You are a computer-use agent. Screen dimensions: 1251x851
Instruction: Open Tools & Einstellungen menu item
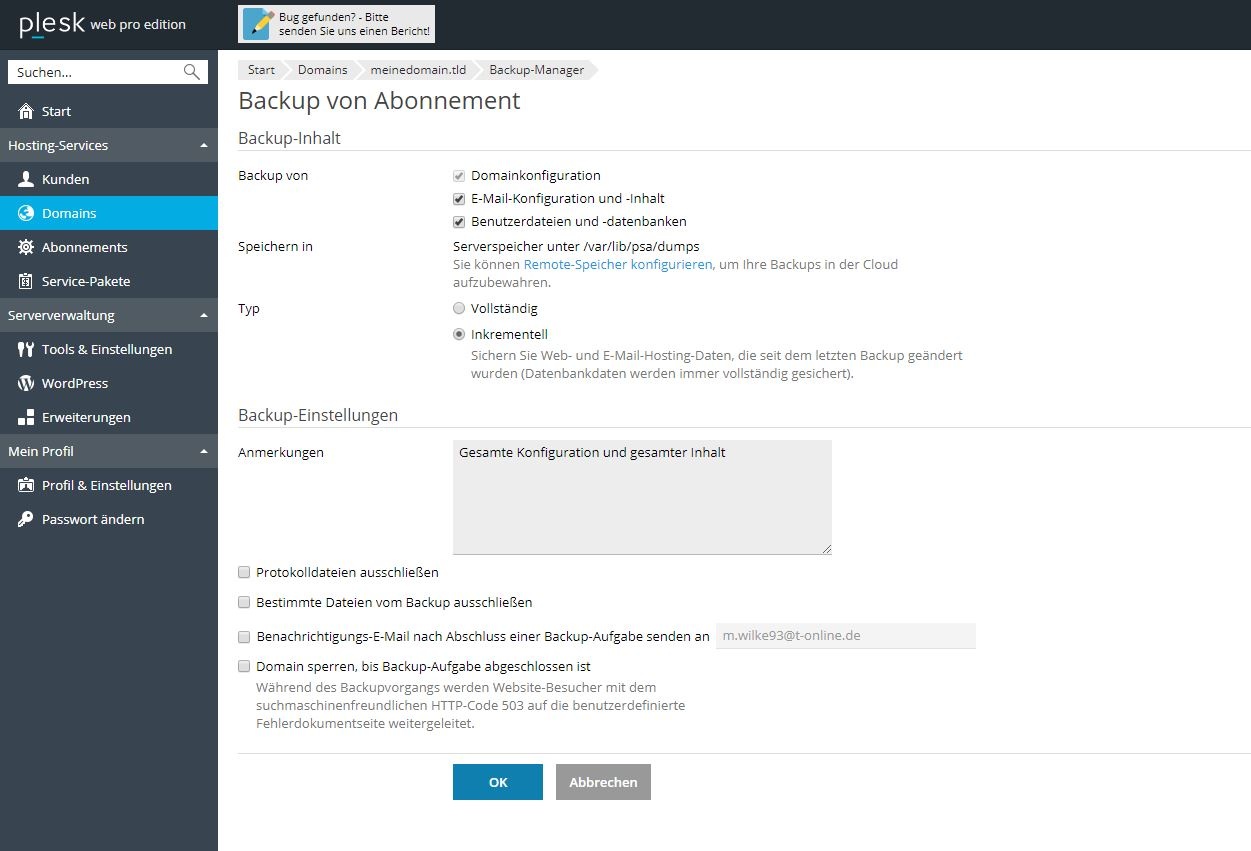point(109,349)
